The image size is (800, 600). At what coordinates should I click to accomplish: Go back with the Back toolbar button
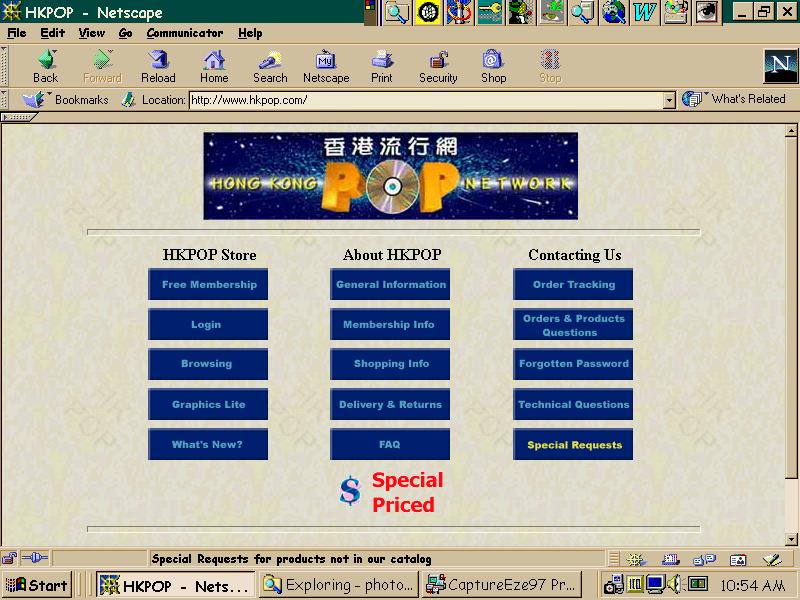coord(46,66)
